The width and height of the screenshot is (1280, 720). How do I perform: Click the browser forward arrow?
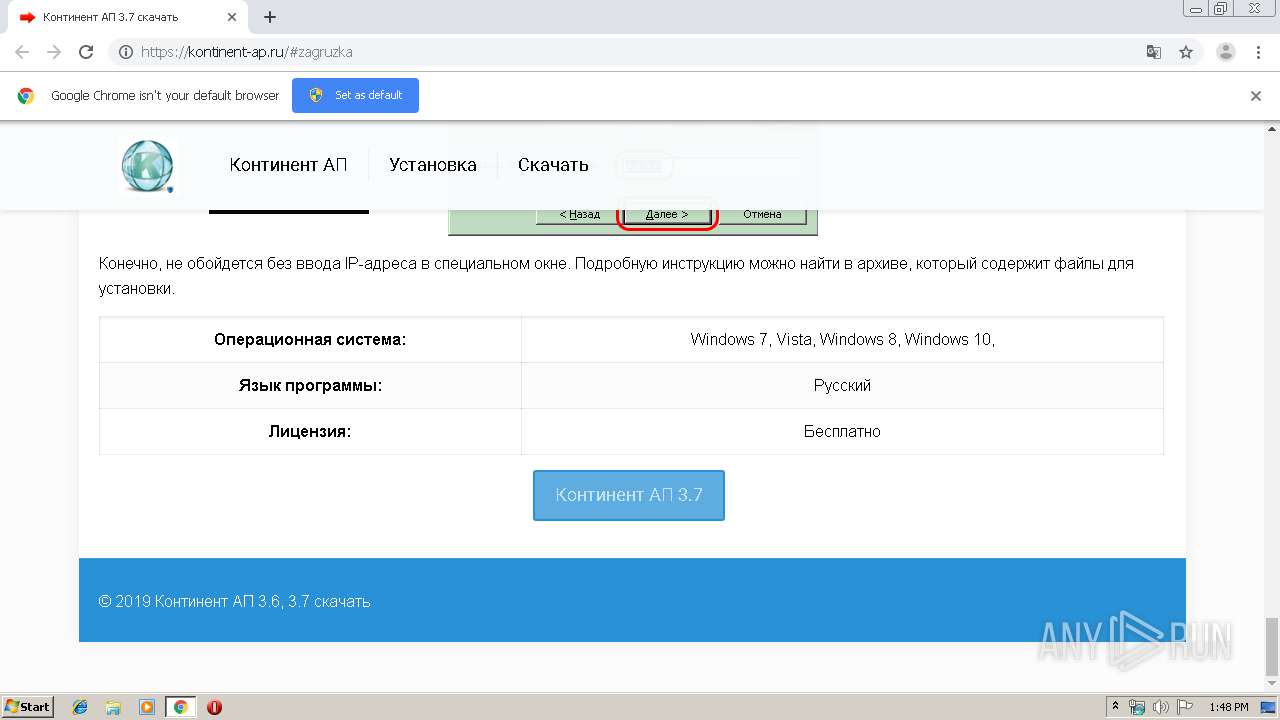(54, 52)
